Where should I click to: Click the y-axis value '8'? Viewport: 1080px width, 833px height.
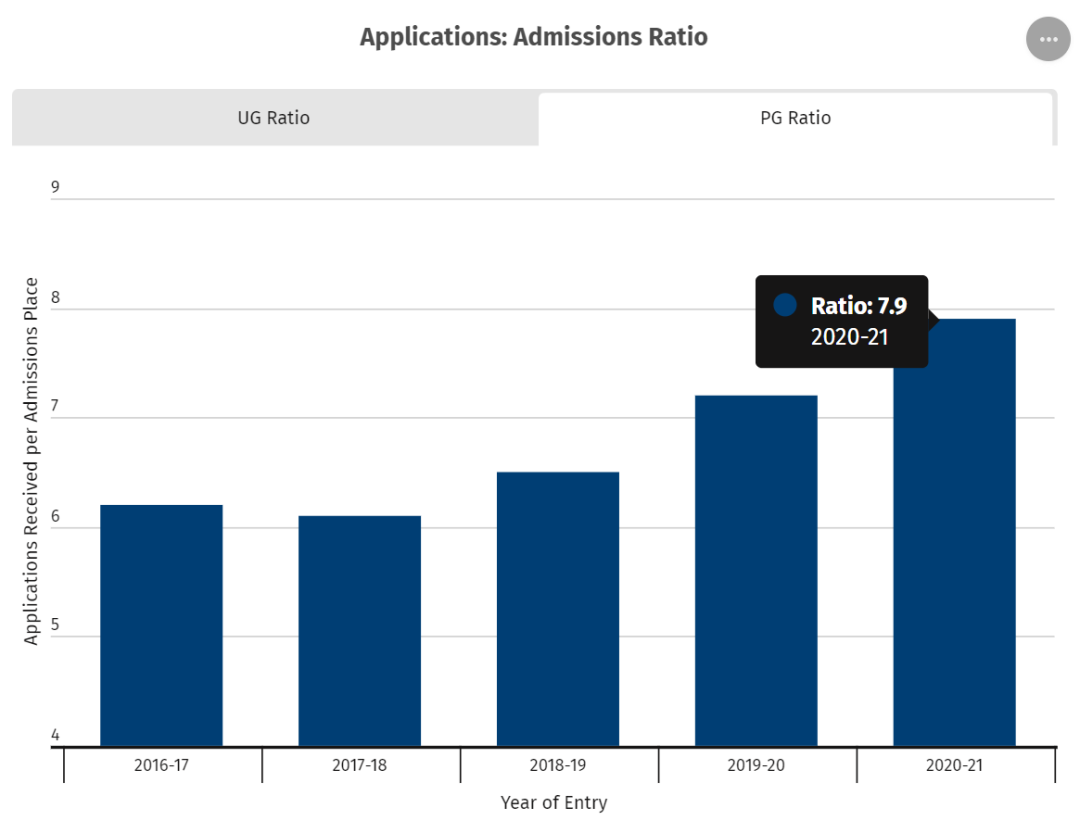[55, 297]
